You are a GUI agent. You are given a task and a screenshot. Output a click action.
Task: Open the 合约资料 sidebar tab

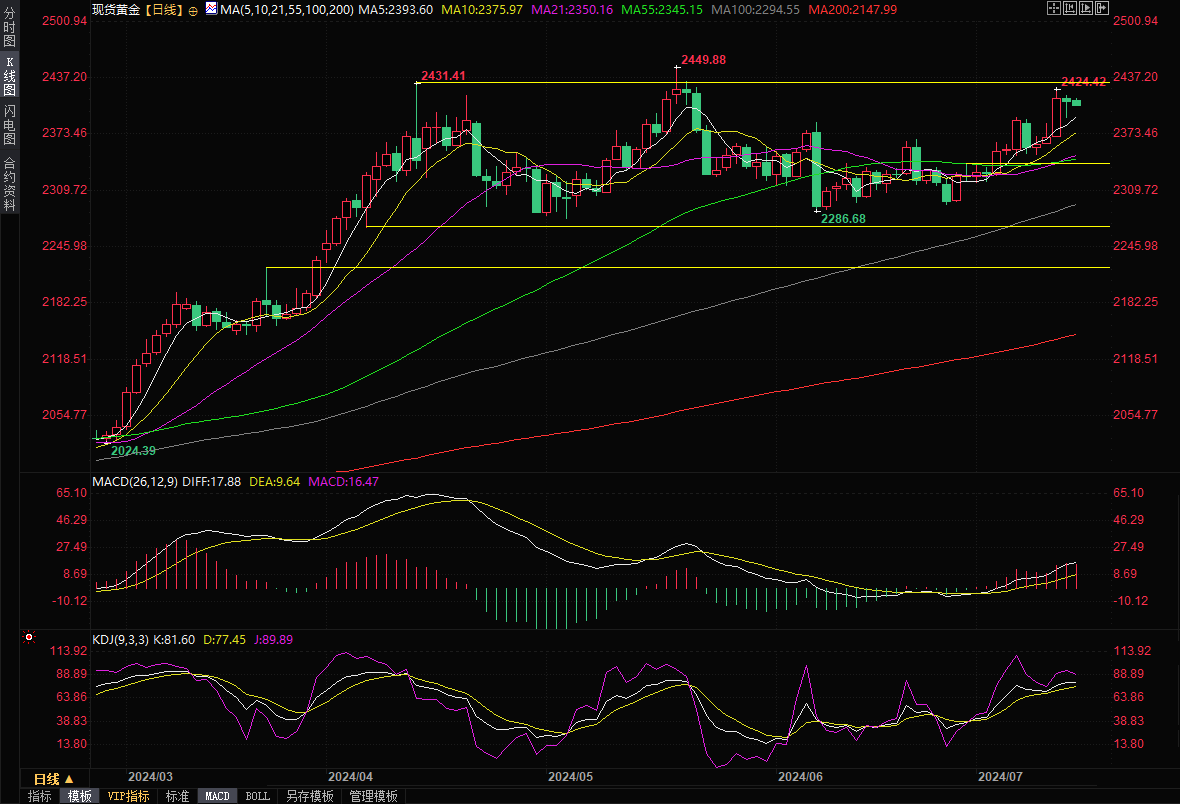9,183
